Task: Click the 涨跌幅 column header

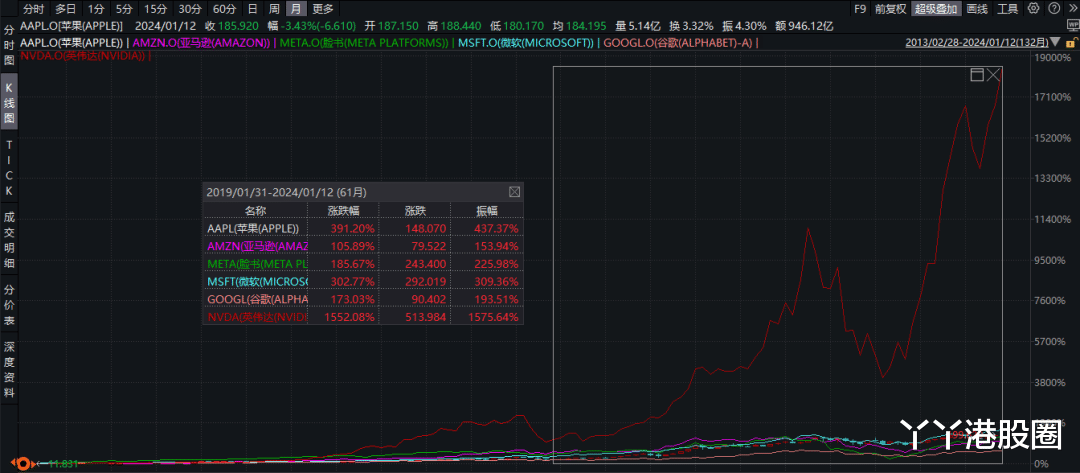Action: tap(344, 211)
